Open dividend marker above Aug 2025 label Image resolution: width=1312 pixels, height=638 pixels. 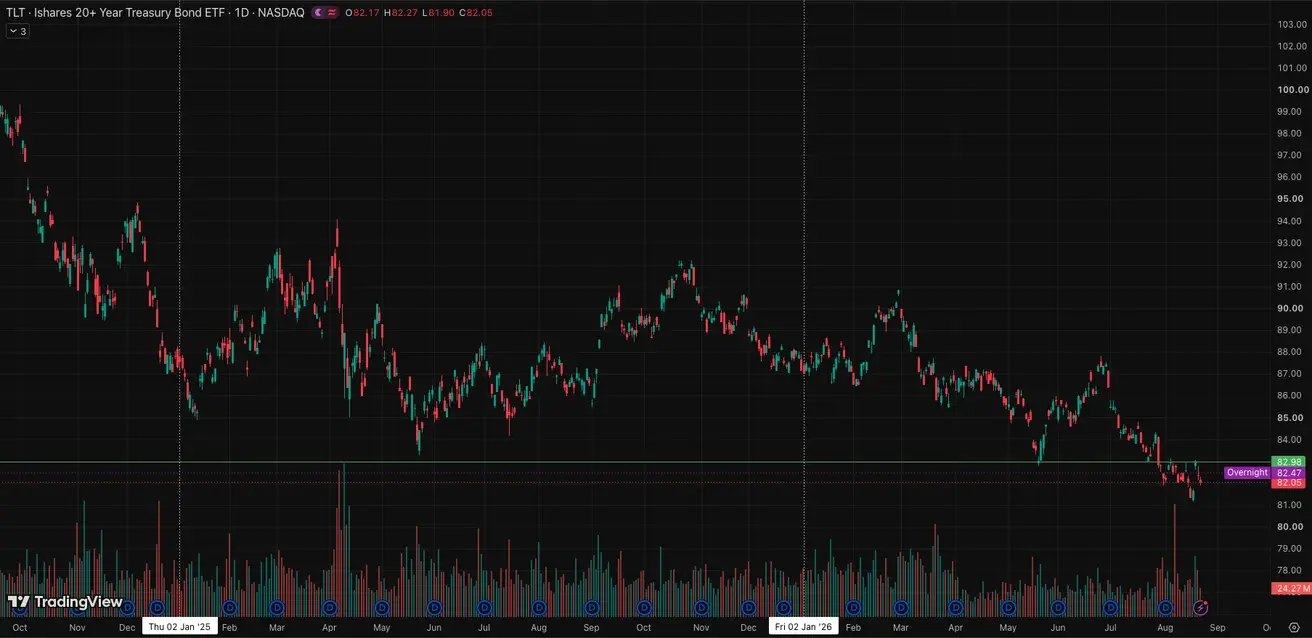click(x=539, y=608)
